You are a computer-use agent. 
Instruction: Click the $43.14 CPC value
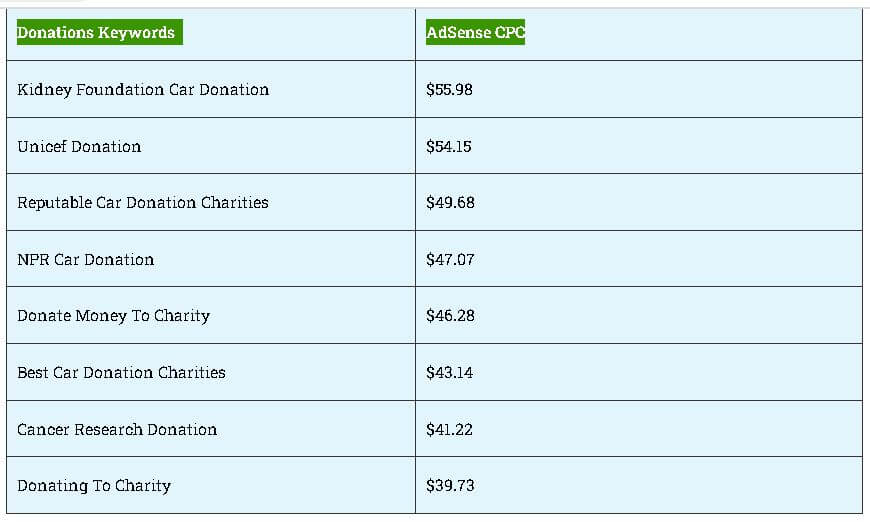point(449,373)
